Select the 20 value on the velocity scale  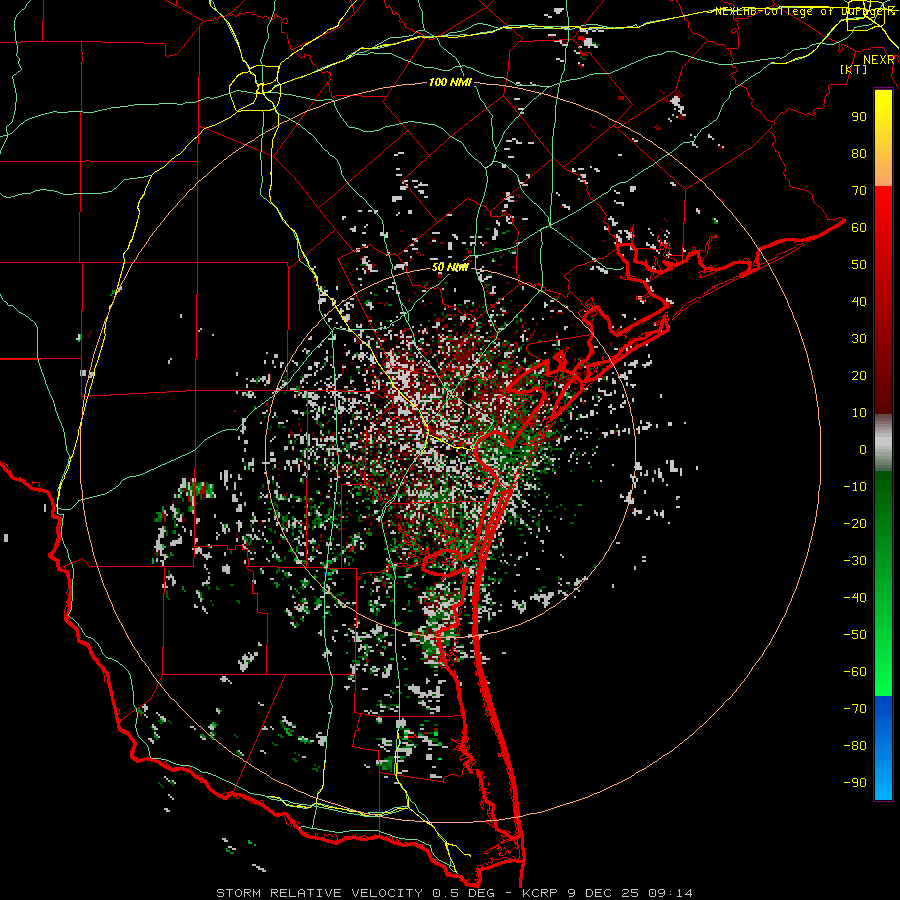point(859,375)
